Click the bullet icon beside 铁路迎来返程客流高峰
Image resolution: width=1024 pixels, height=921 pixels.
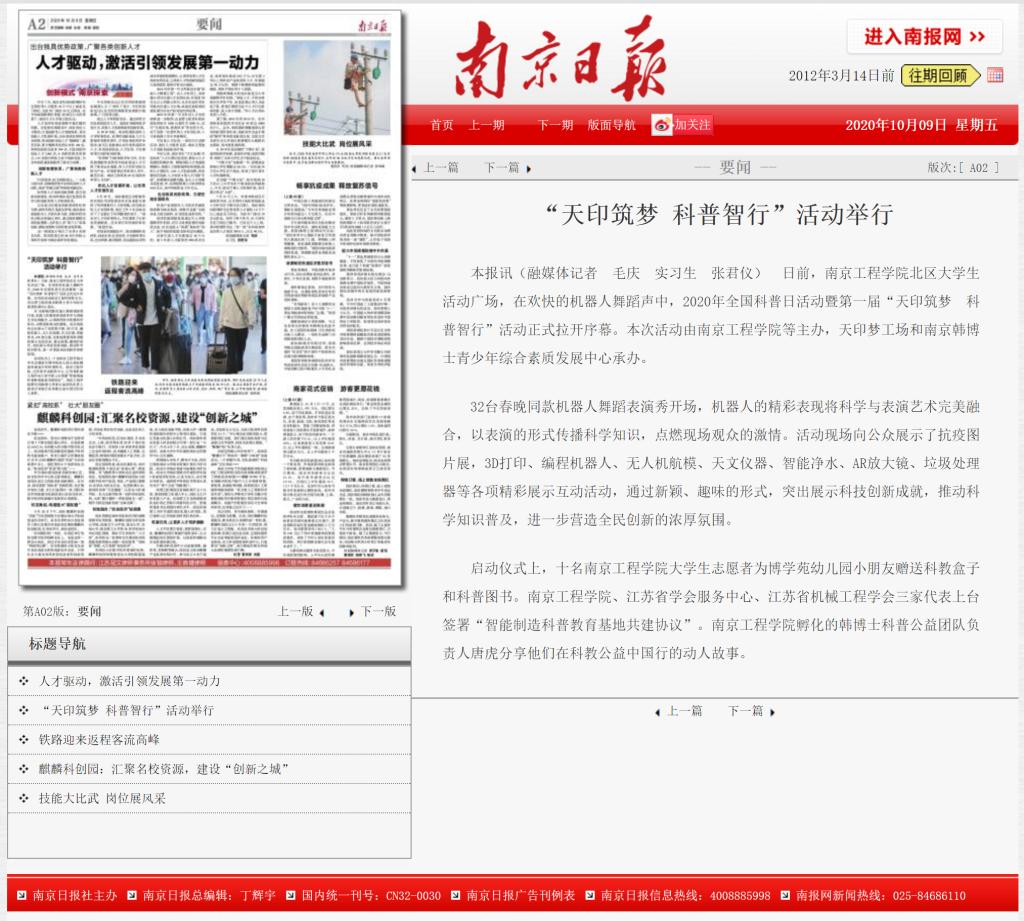[x=23, y=739]
